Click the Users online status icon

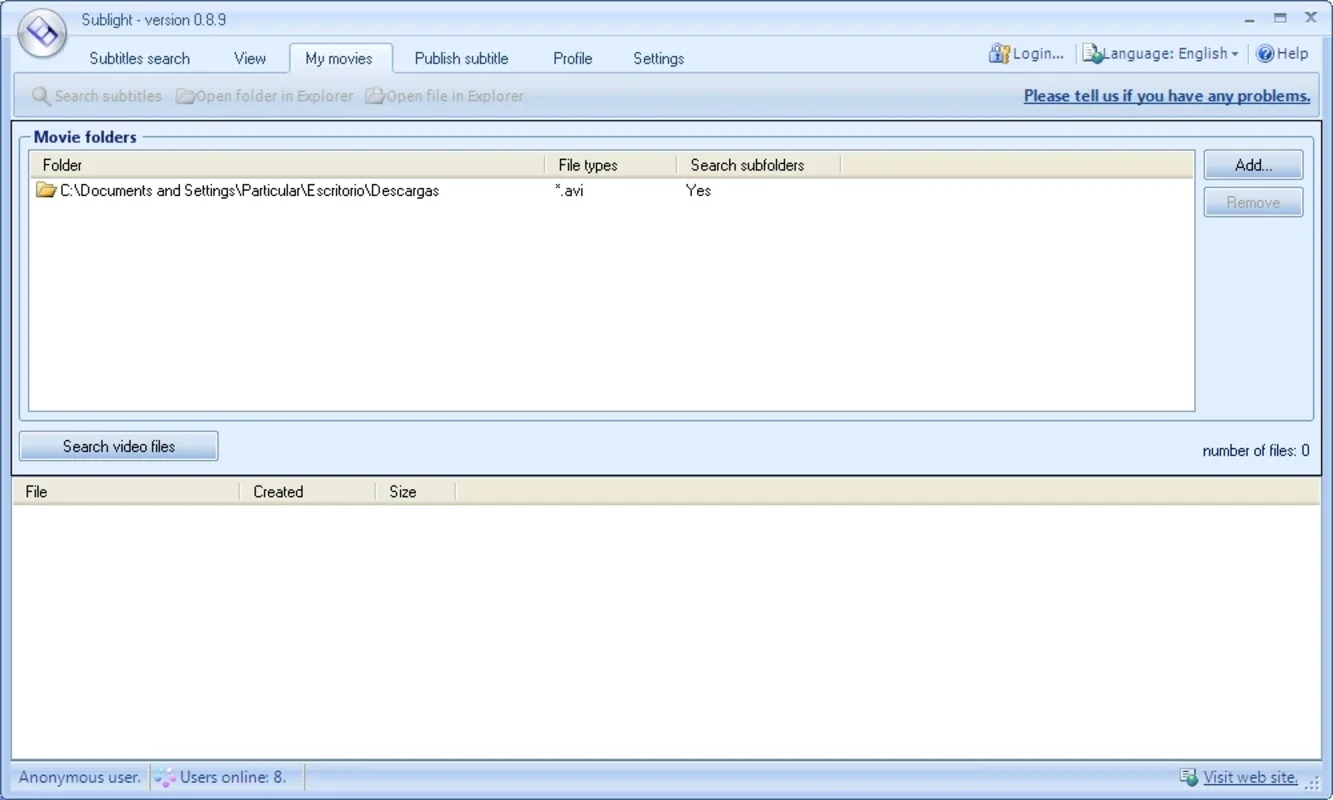coord(165,777)
